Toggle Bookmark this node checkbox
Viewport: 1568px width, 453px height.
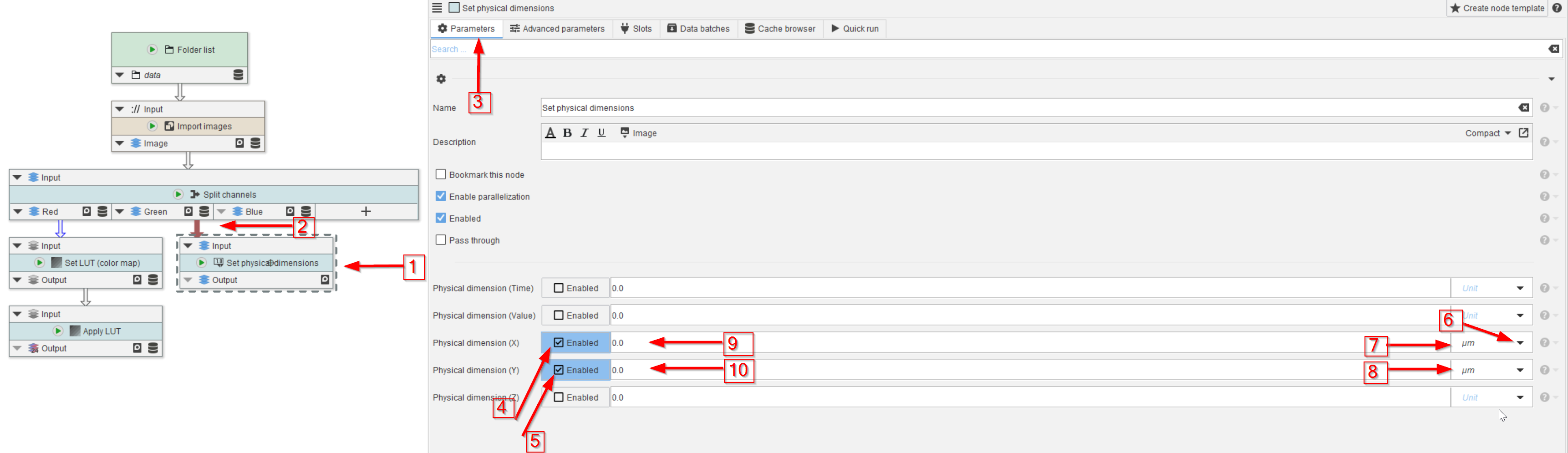(441, 175)
